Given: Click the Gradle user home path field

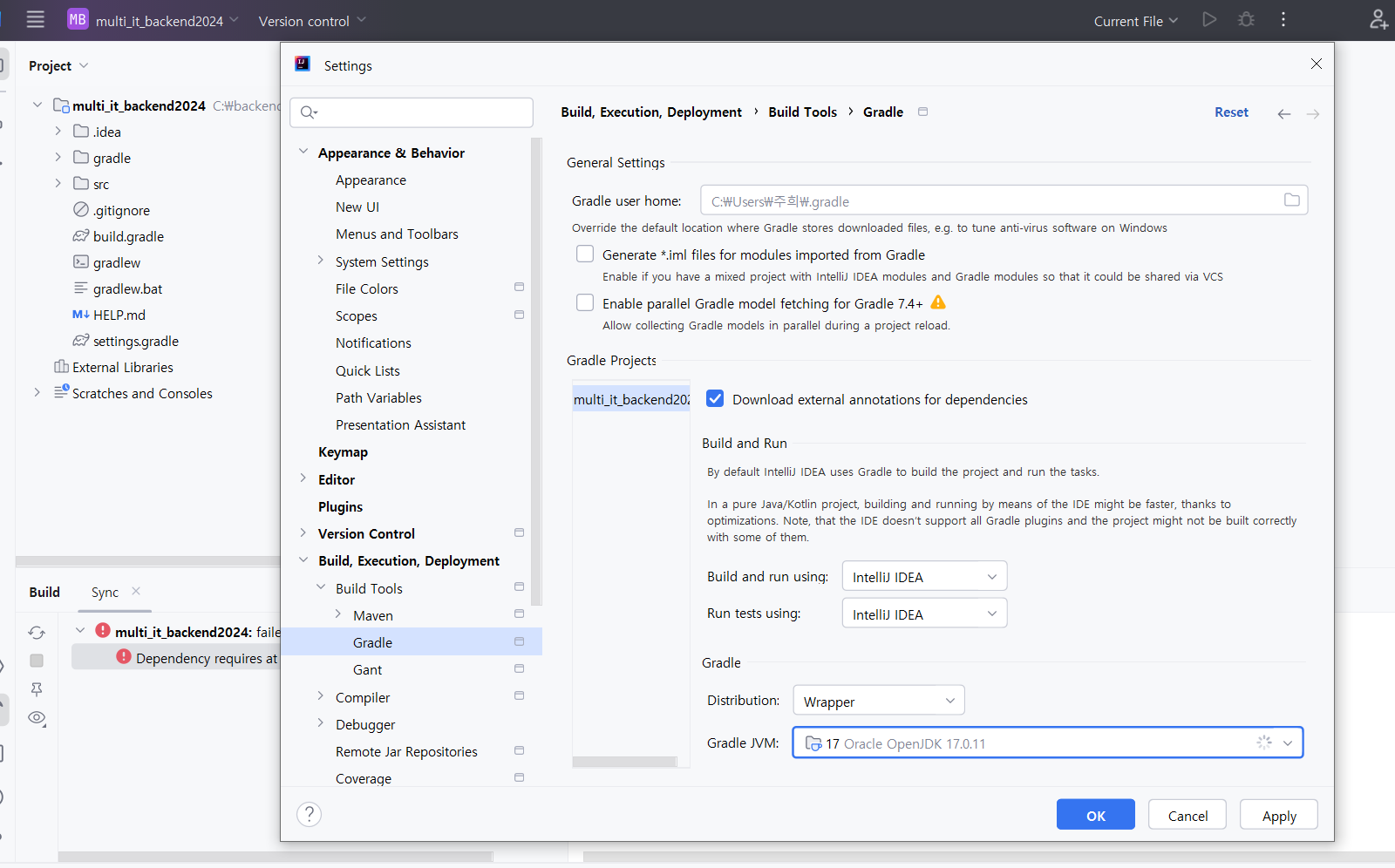Looking at the screenshot, I should click(x=1004, y=200).
